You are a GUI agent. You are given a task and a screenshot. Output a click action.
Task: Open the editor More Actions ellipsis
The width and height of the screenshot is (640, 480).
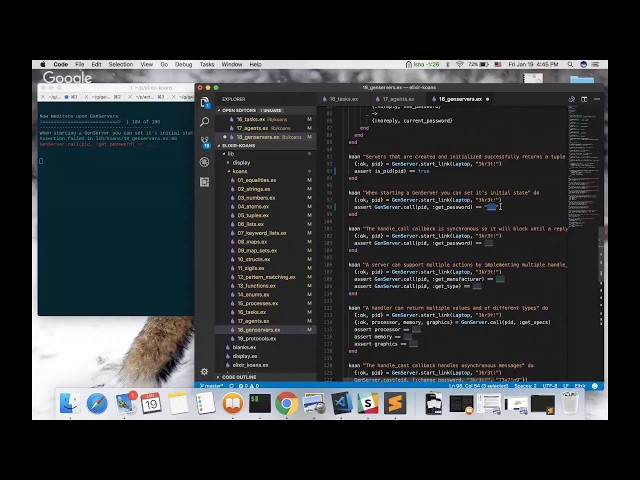(x=597, y=99)
